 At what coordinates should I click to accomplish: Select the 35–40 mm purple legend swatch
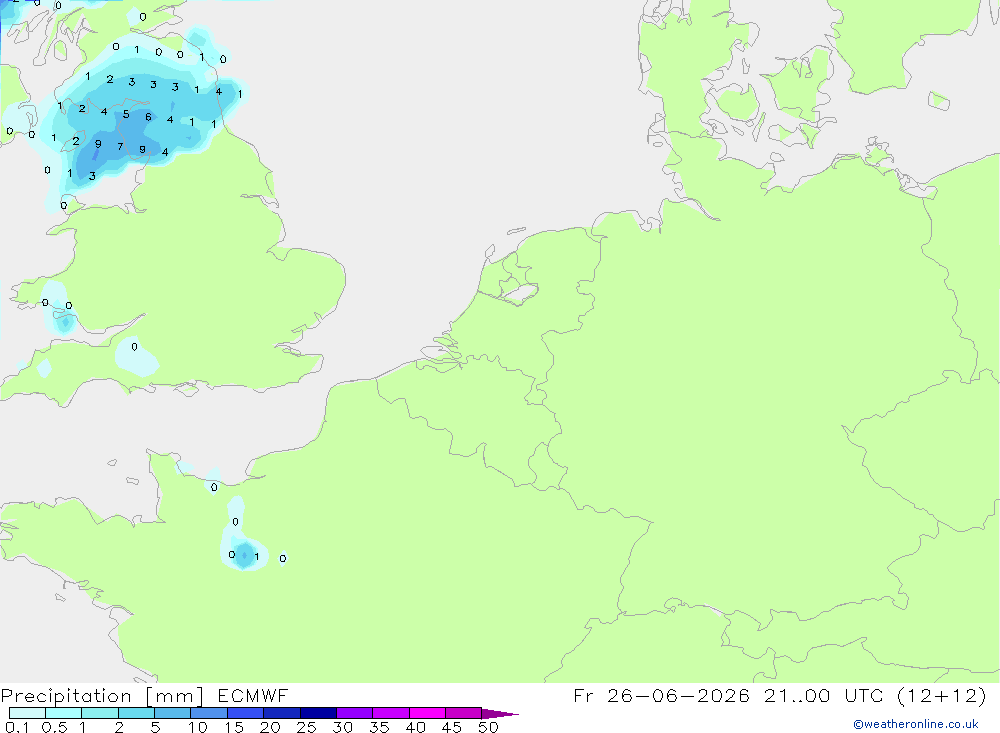coord(391,713)
